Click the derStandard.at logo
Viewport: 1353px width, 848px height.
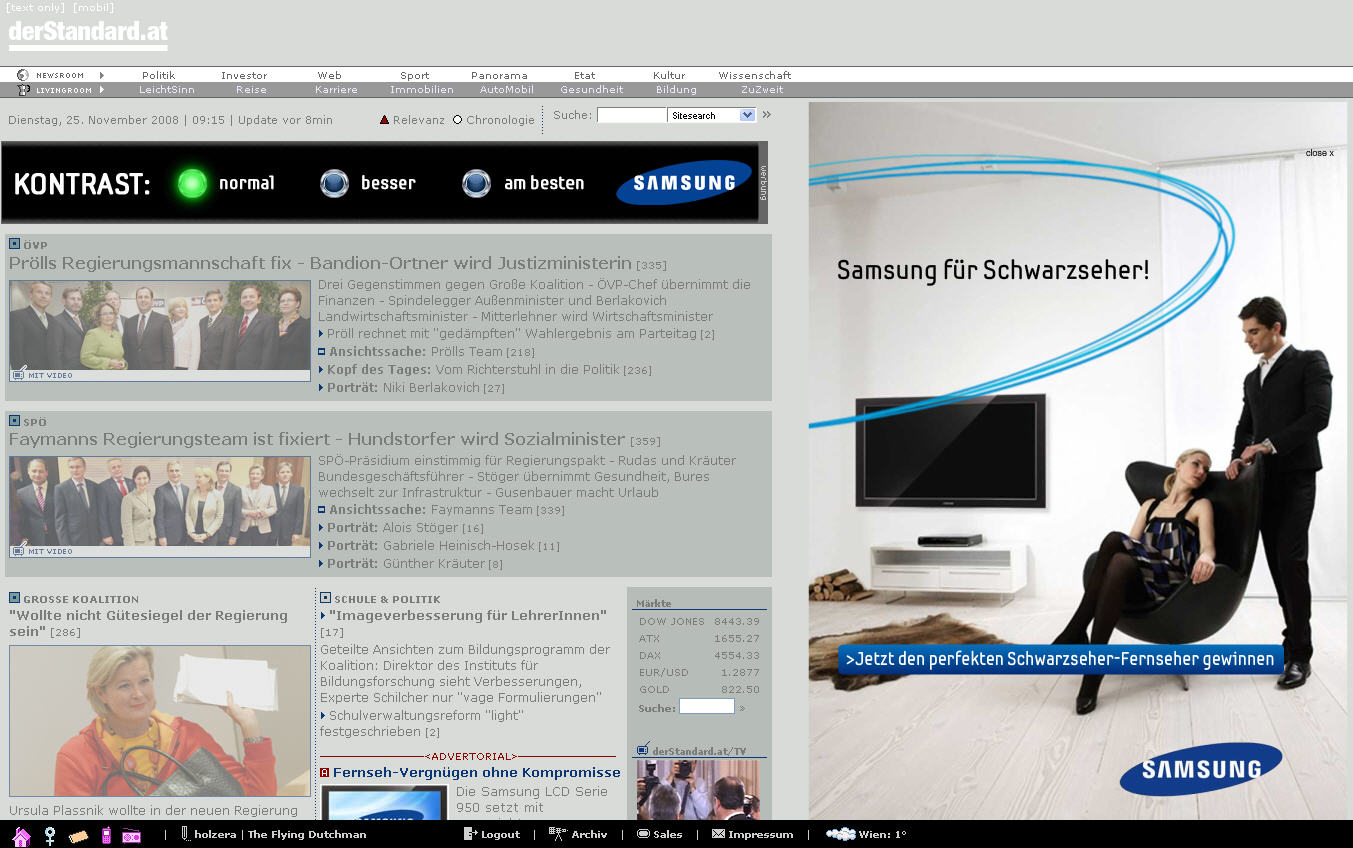88,33
